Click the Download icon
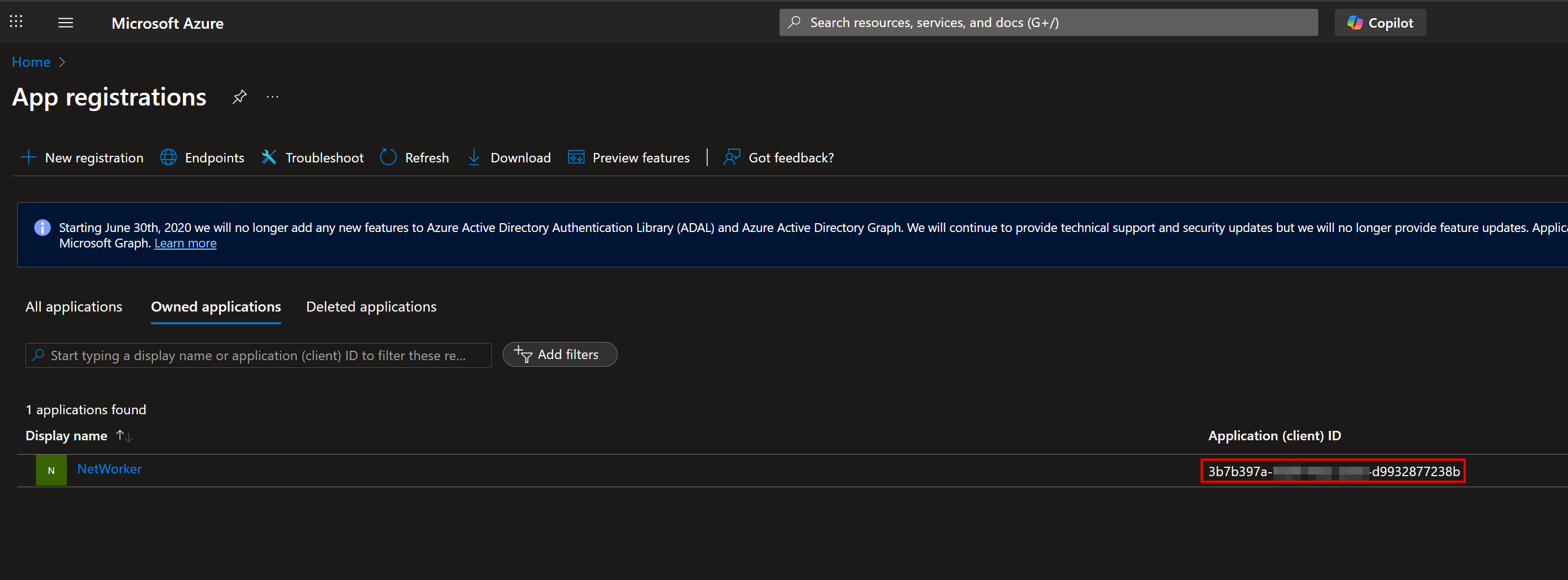The height and width of the screenshot is (580, 1568). [474, 157]
